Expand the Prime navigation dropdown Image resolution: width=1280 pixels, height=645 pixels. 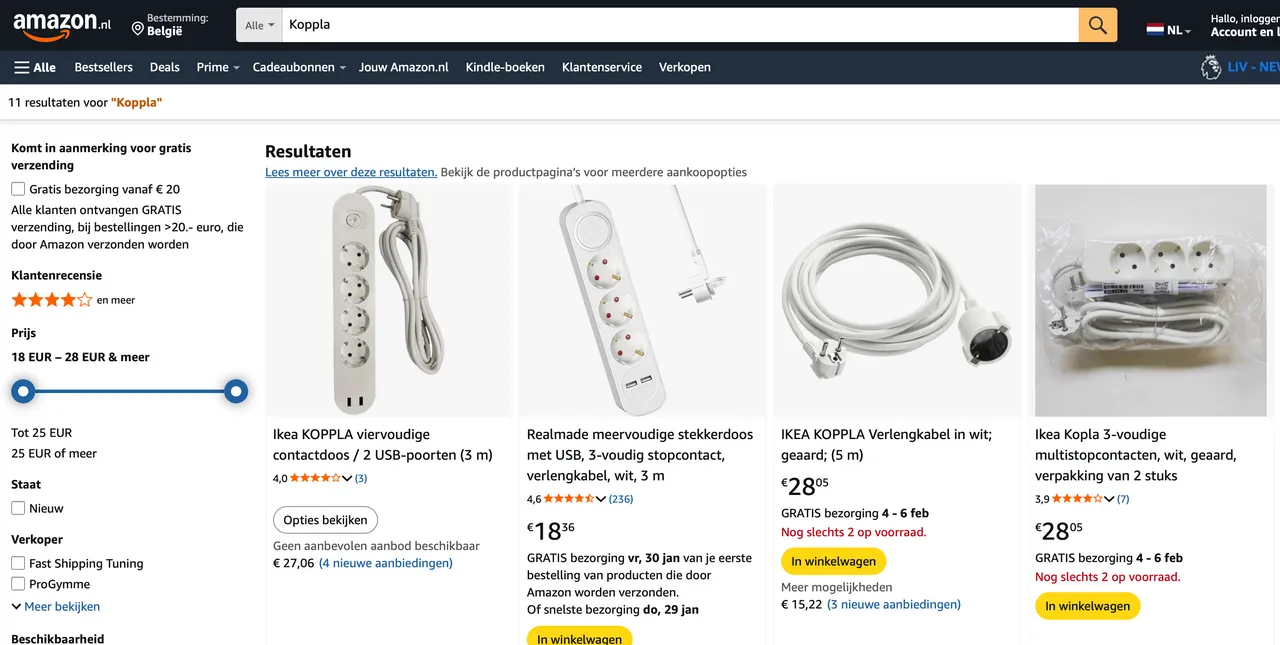218,67
